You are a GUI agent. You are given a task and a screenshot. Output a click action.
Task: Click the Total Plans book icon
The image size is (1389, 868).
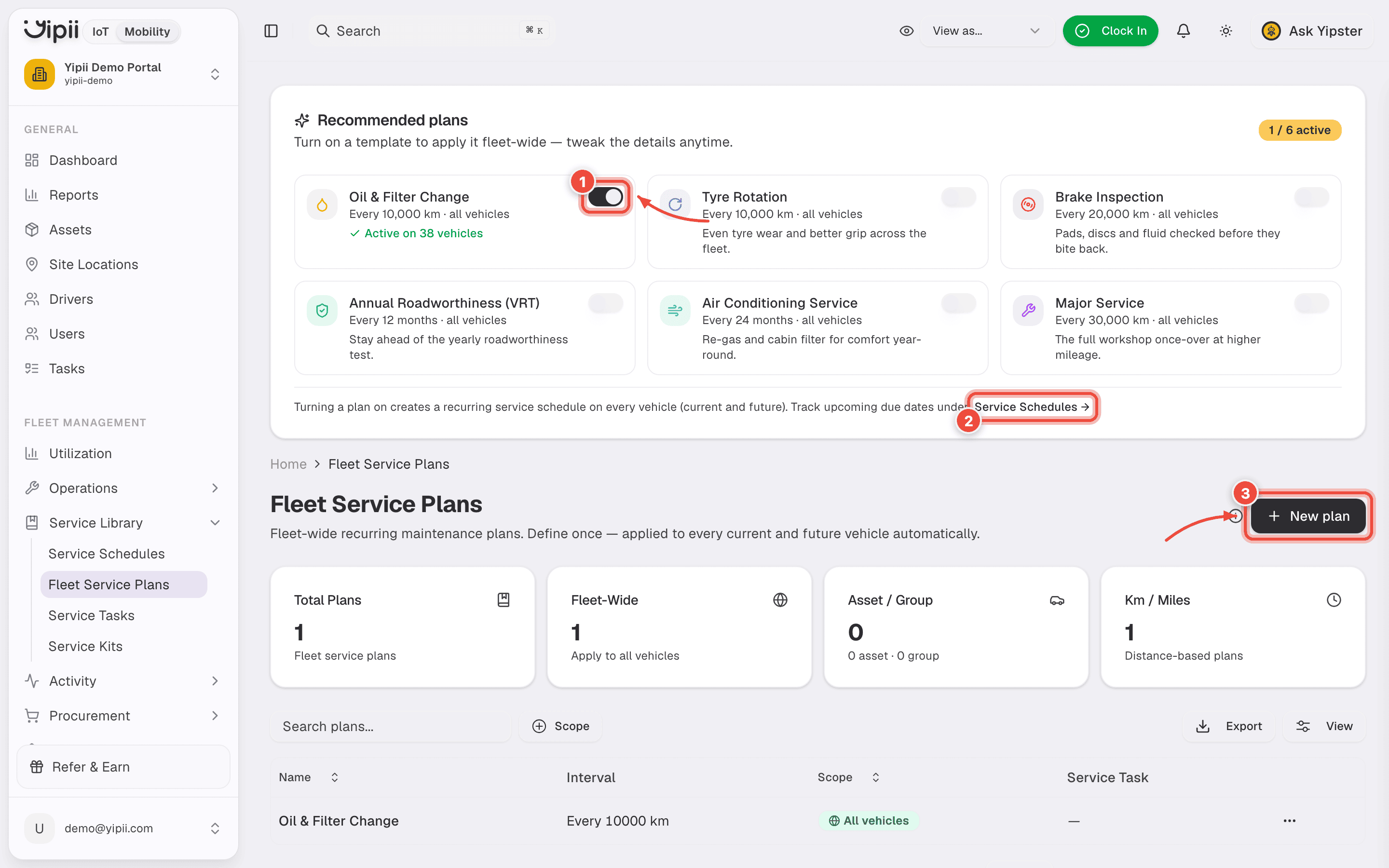coord(504,600)
